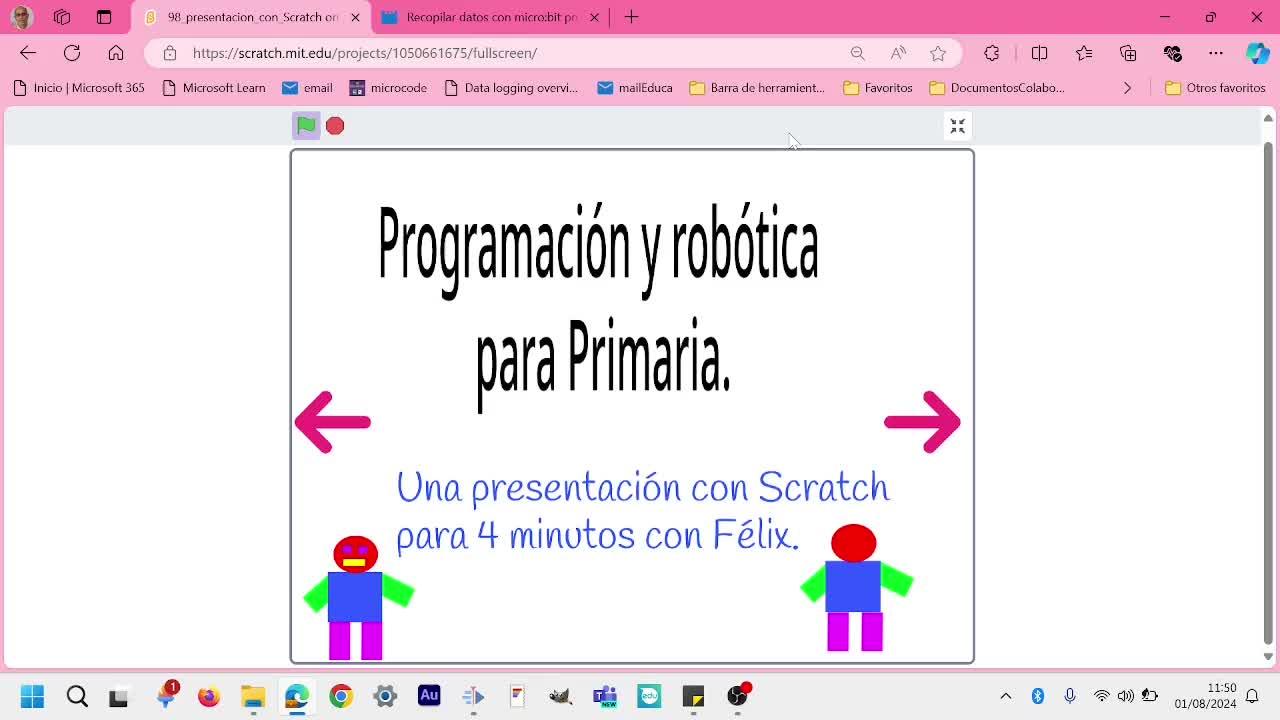Expand the DocumentosColabo bookmark folder
This screenshot has height=720, width=1280.
(x=997, y=88)
